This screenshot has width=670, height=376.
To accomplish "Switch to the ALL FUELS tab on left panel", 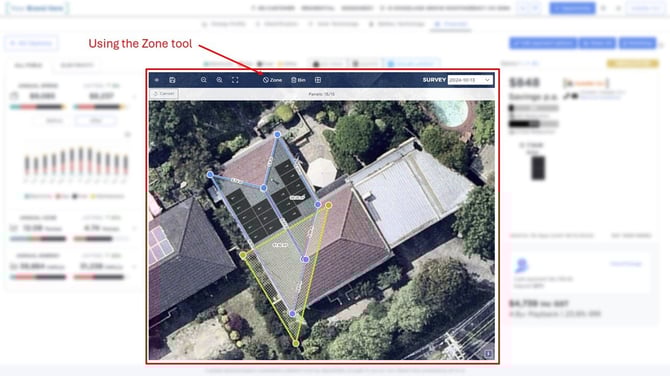I will click(x=28, y=65).
